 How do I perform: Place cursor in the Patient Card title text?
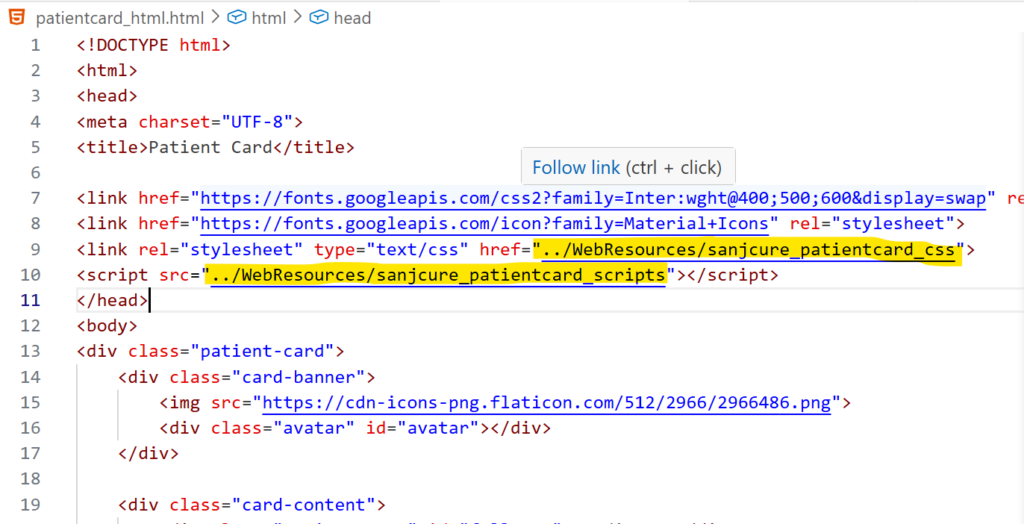[210, 147]
